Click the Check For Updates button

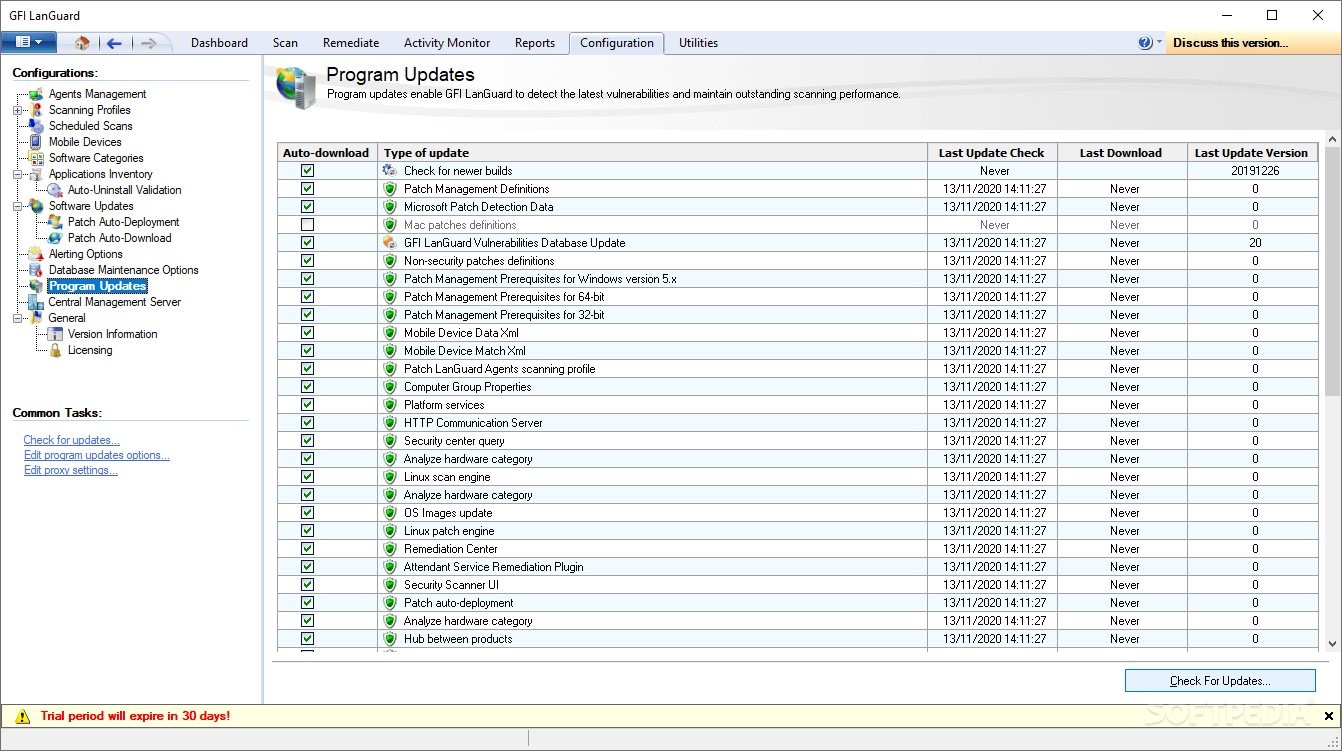[1220, 681]
